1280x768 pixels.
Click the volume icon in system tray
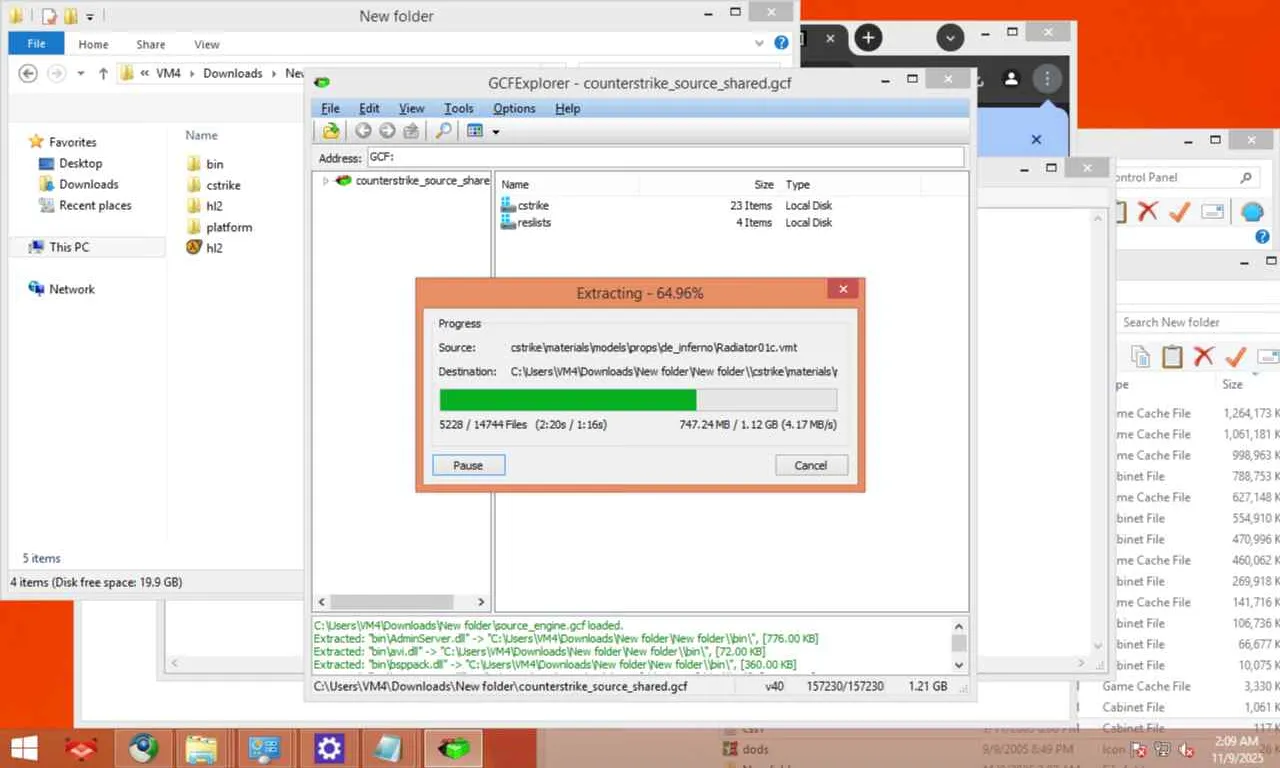click(1187, 749)
